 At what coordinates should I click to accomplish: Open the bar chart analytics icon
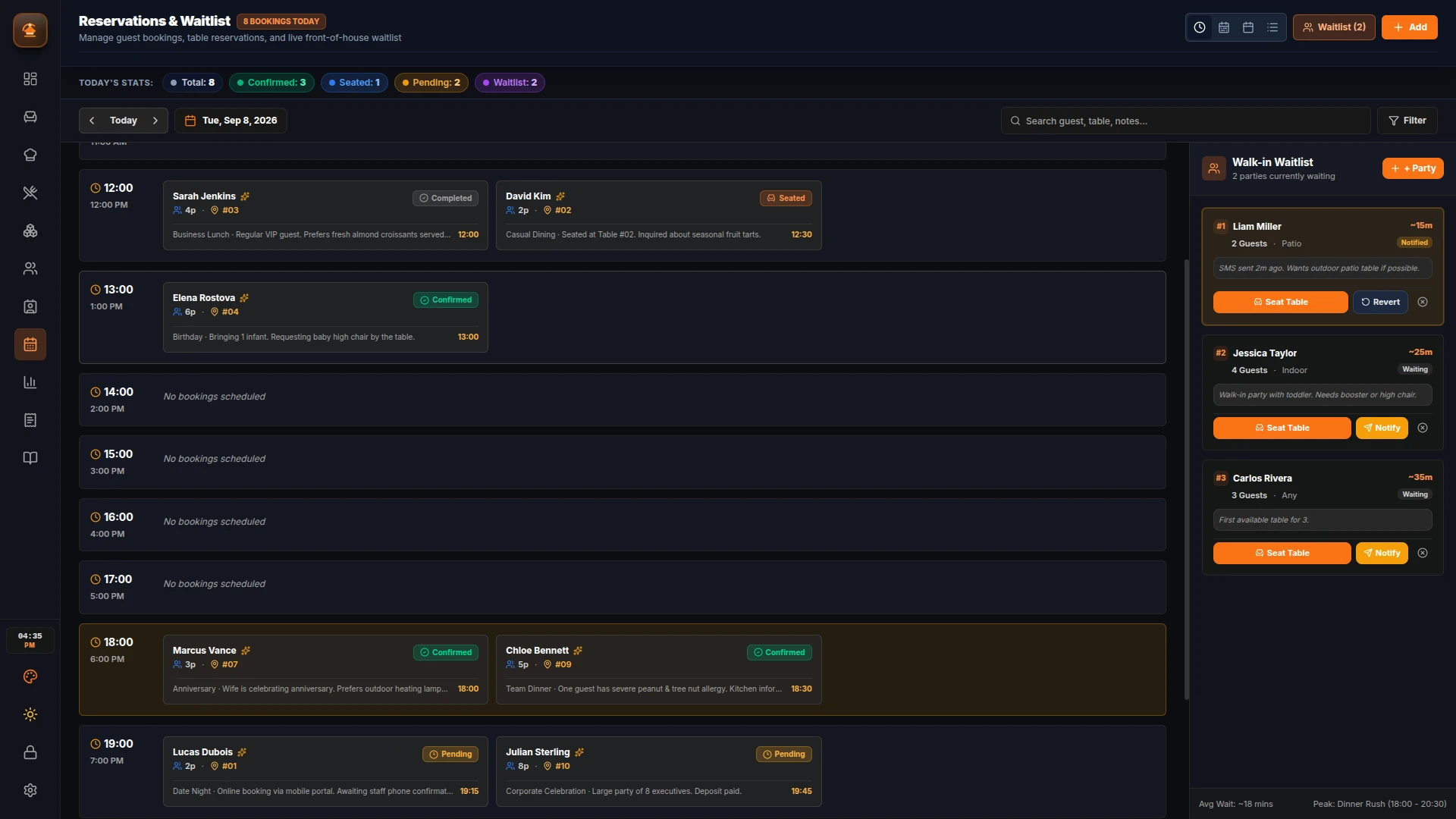pyautogui.click(x=30, y=382)
